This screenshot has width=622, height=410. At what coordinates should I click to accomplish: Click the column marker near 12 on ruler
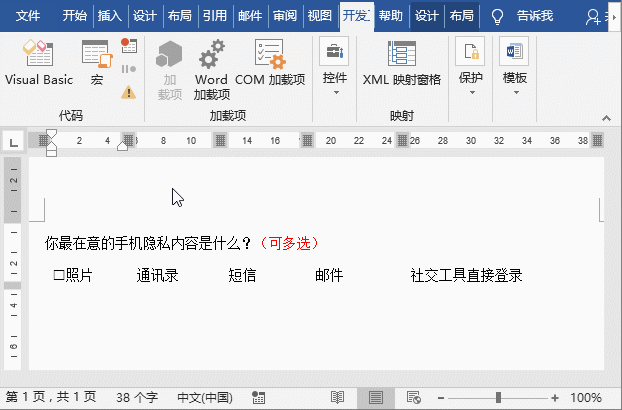220,140
